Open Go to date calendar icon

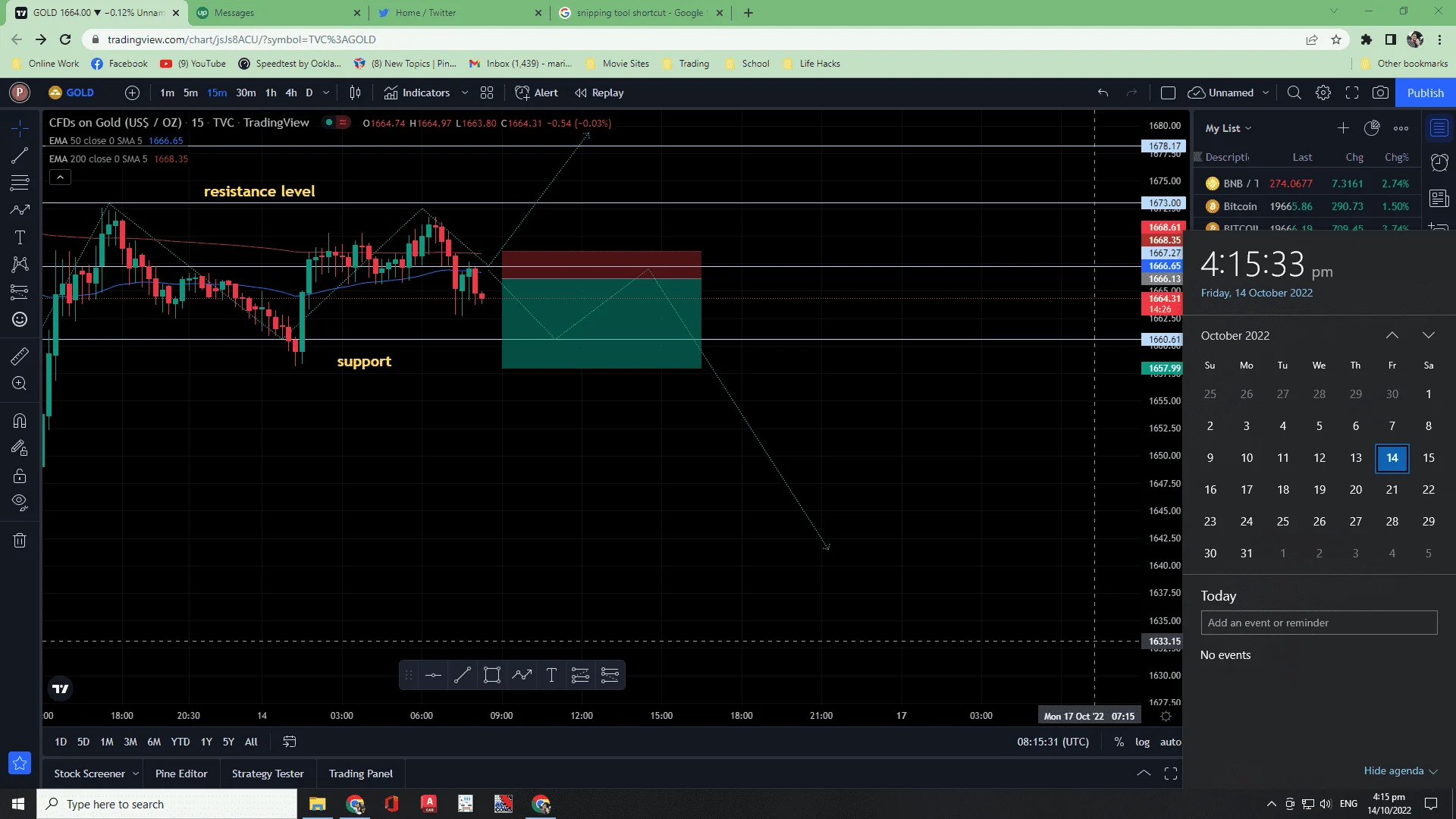(x=290, y=742)
